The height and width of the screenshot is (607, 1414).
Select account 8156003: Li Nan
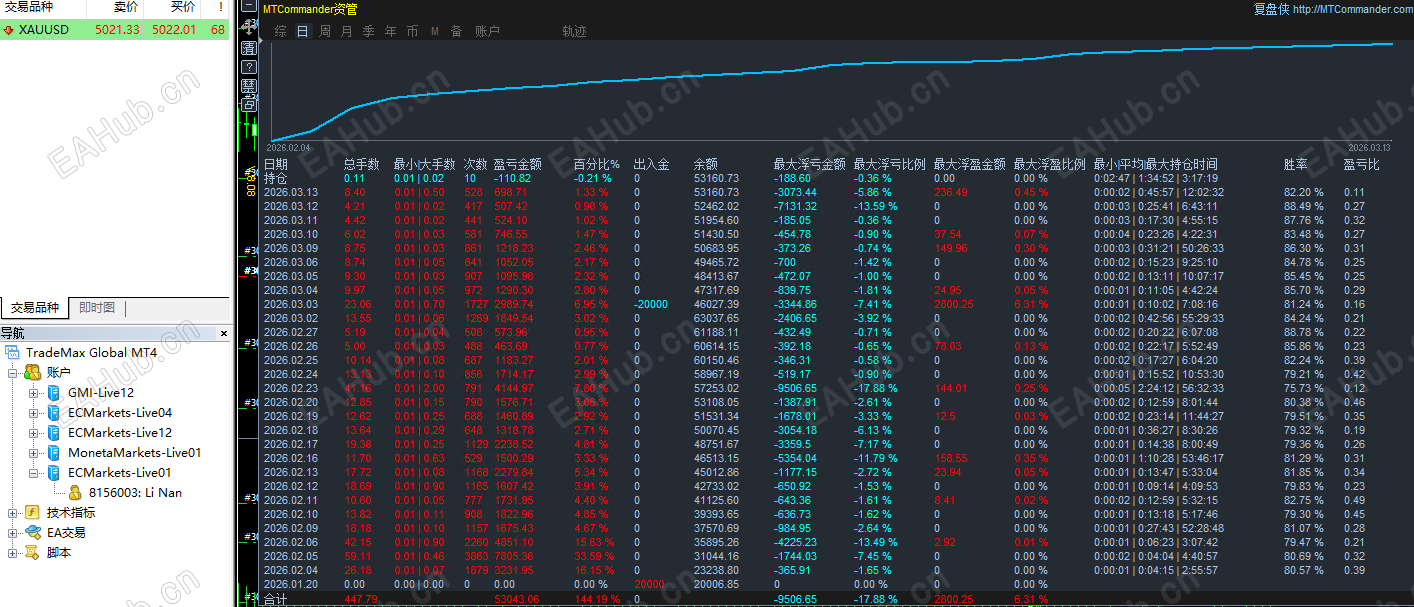point(135,493)
